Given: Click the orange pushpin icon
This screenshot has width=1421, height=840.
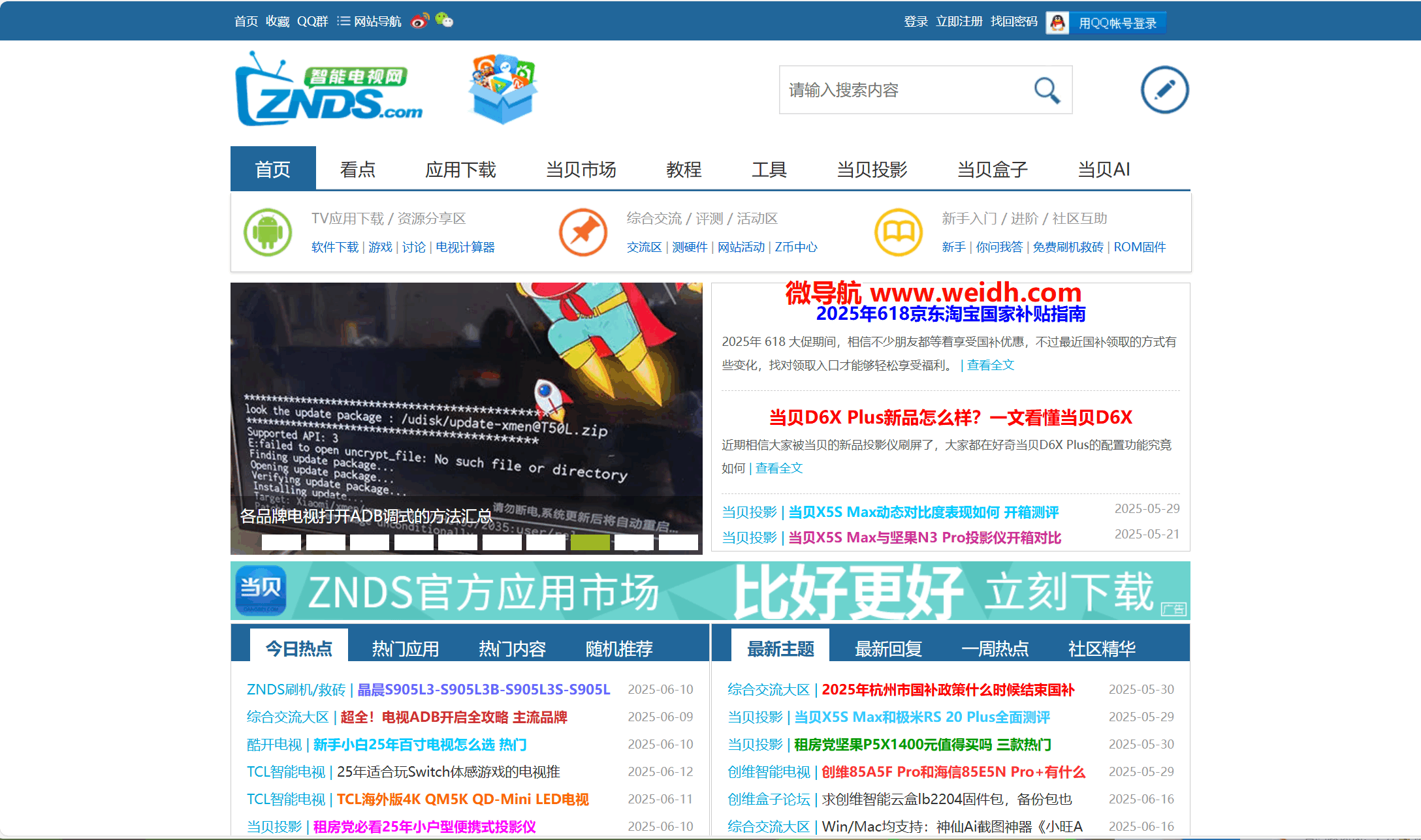Looking at the screenshot, I should click(583, 232).
